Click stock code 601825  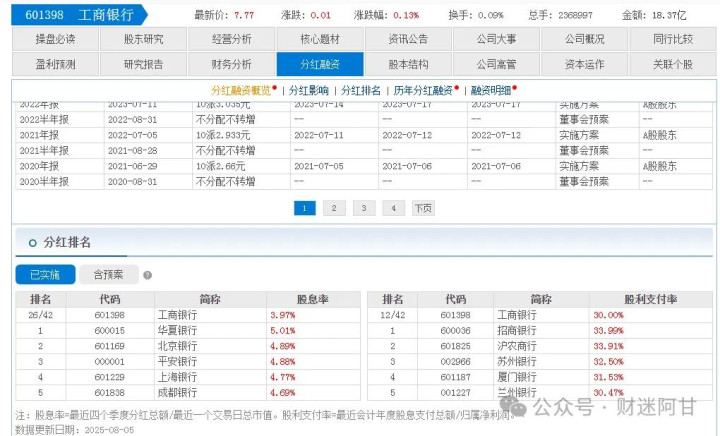point(455,347)
